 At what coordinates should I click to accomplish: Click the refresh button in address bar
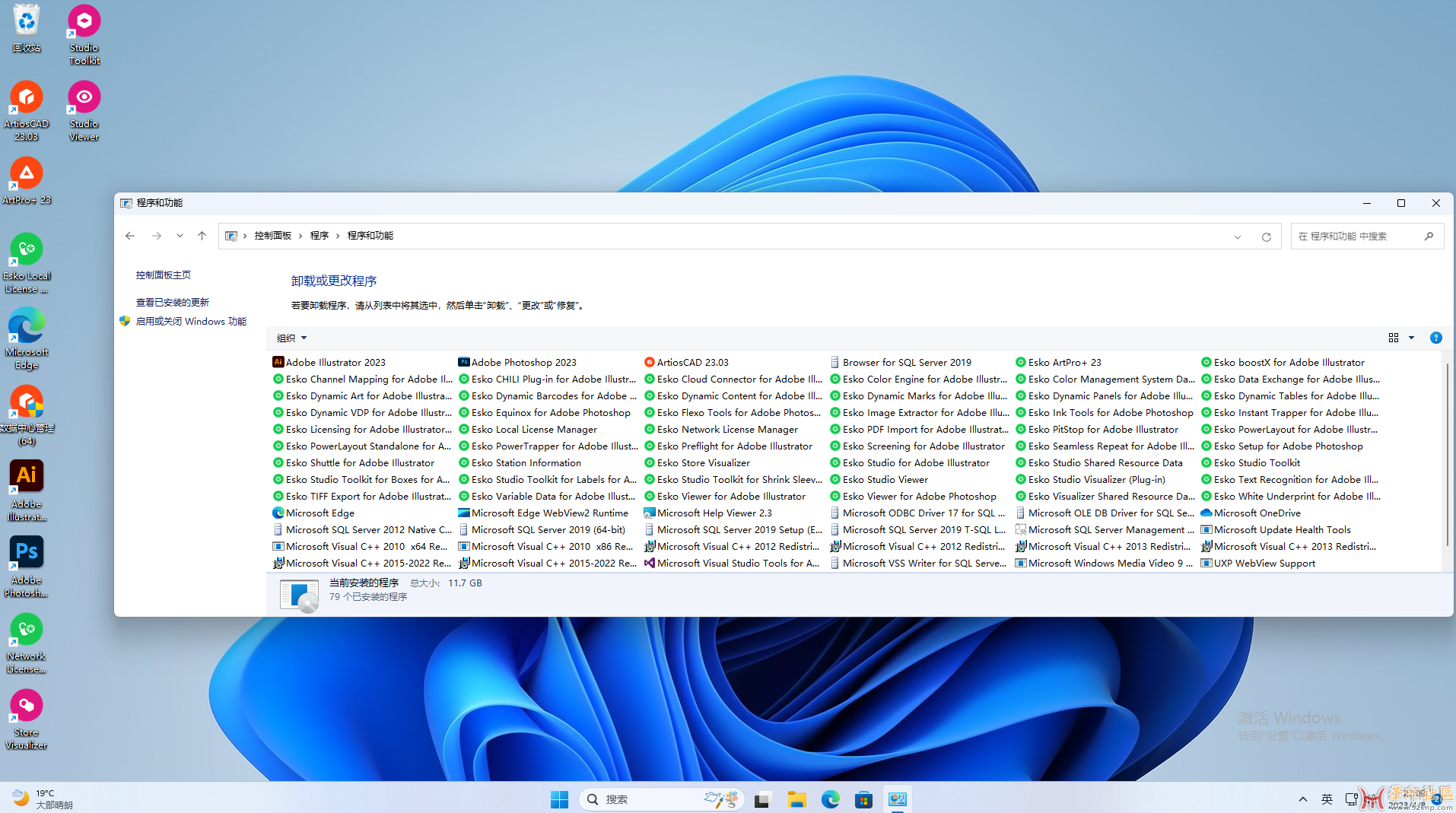coord(1266,237)
